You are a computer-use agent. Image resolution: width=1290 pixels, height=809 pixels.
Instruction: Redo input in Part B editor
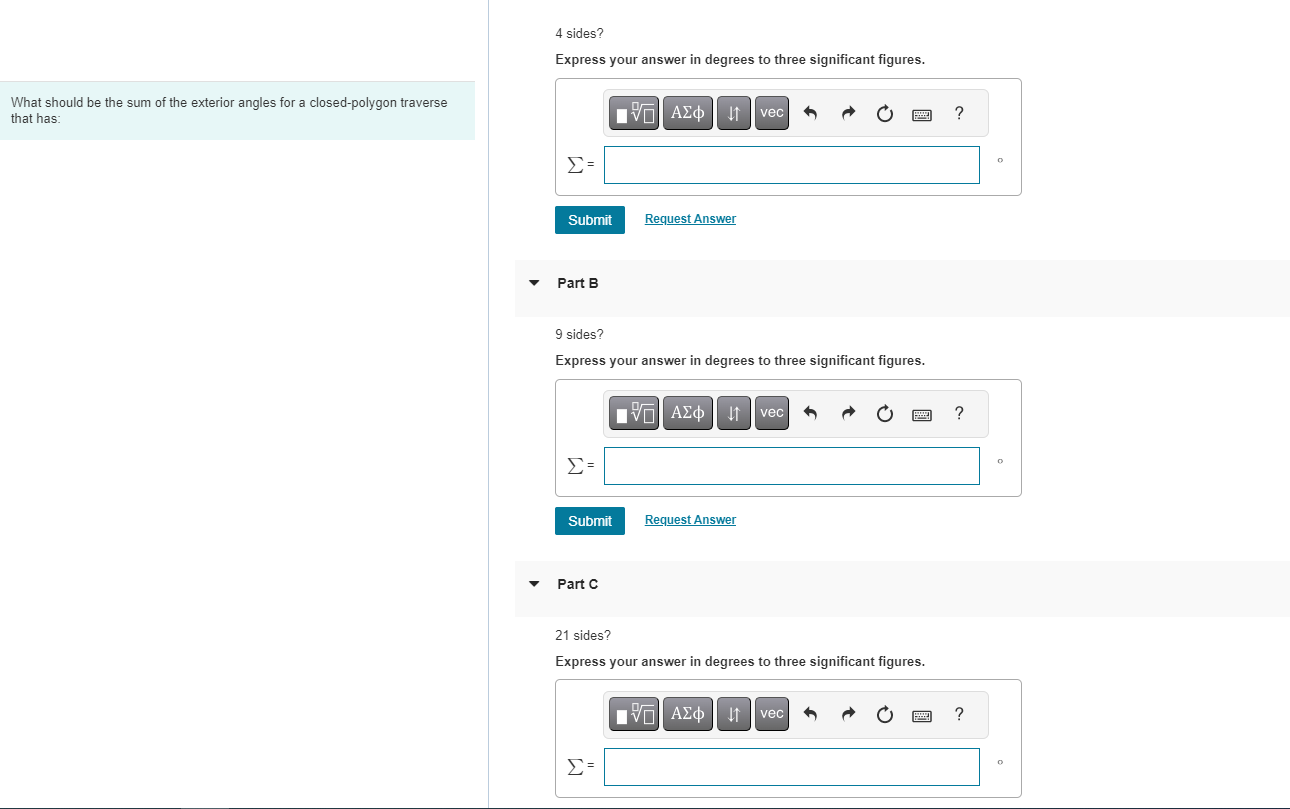(848, 412)
